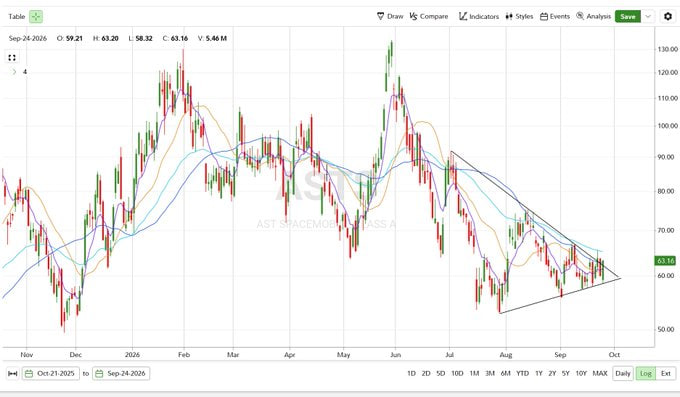Edit the Sep-24-2026 end date field
680x397 pixels.
pos(121,374)
